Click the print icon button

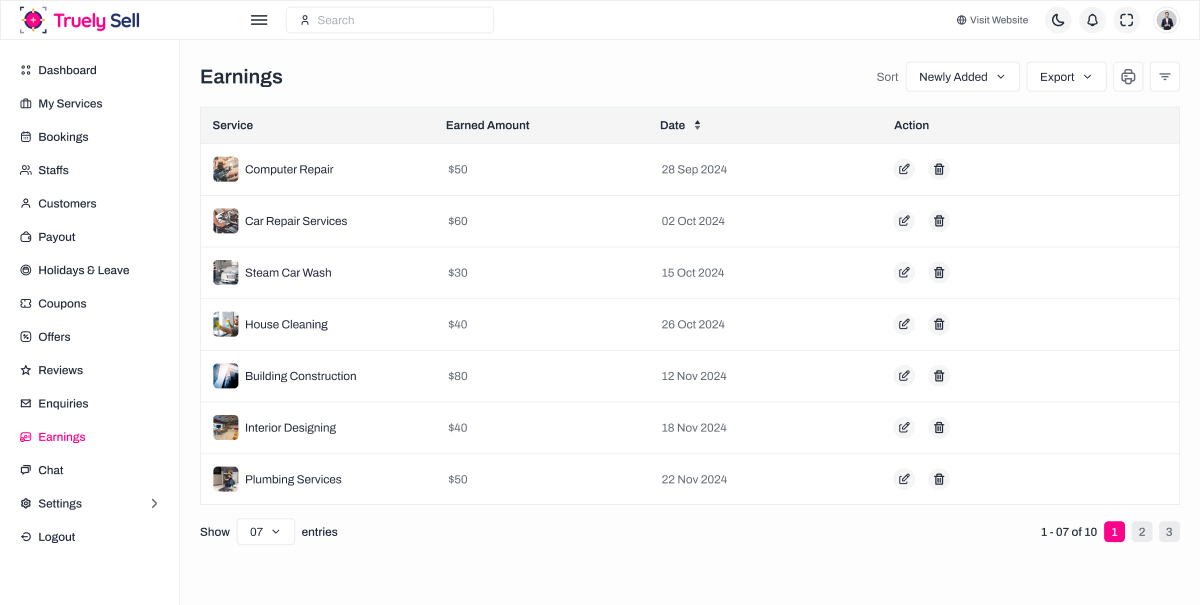click(x=1128, y=77)
